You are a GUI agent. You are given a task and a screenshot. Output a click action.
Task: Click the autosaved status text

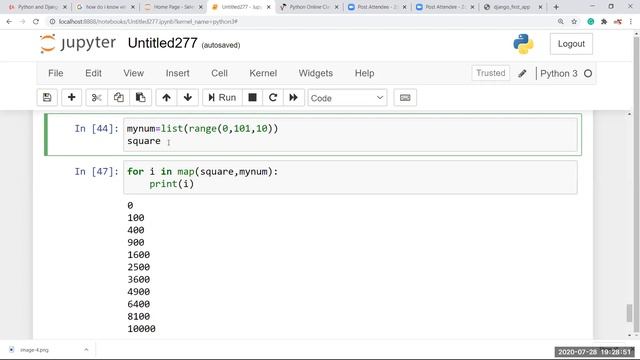(221, 45)
